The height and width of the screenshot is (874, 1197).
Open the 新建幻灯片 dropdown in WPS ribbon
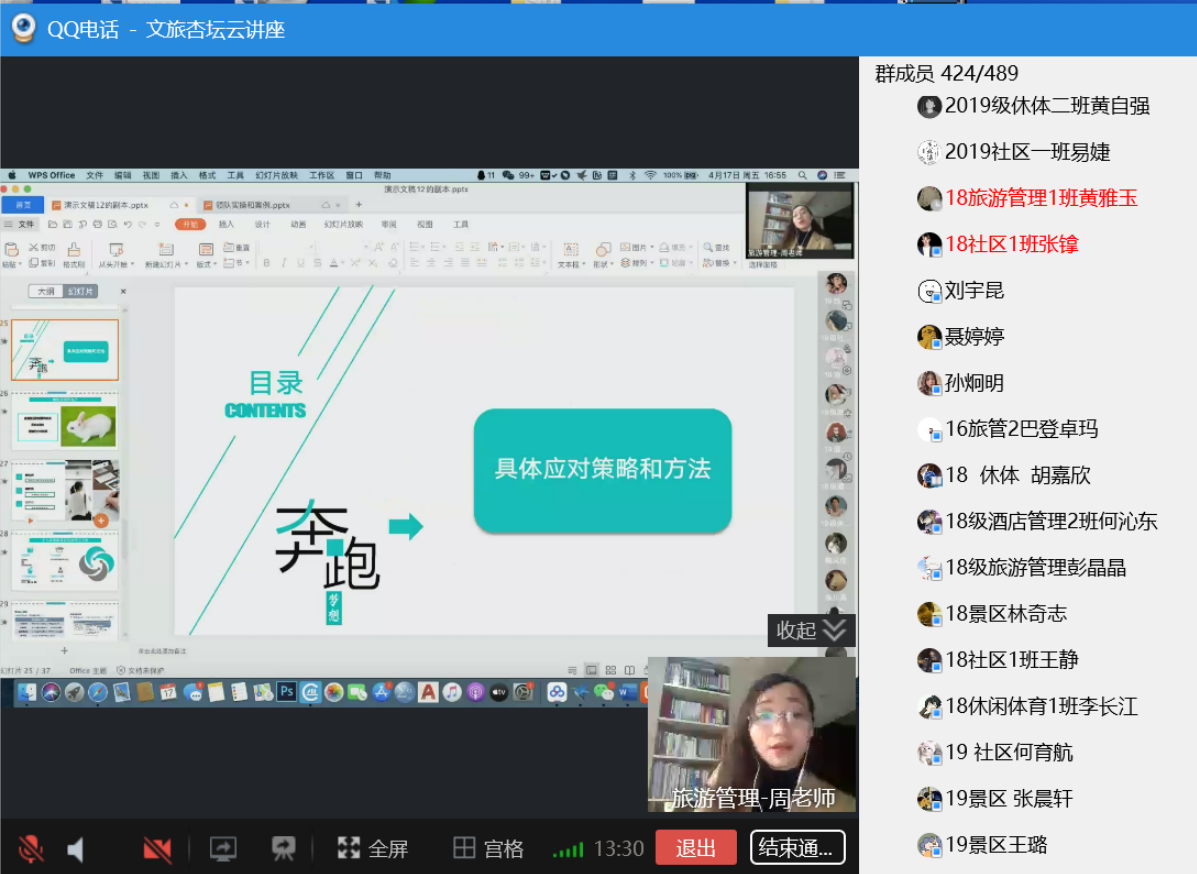[166, 264]
